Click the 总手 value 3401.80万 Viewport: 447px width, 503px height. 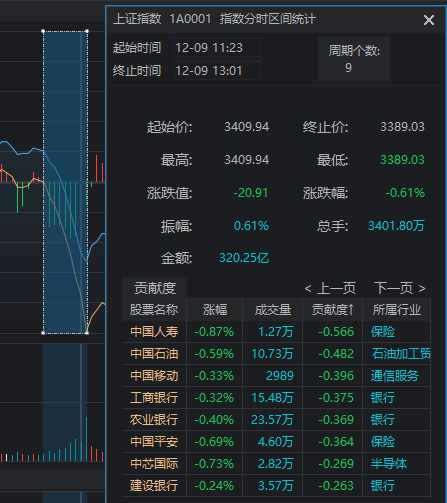[396, 226]
